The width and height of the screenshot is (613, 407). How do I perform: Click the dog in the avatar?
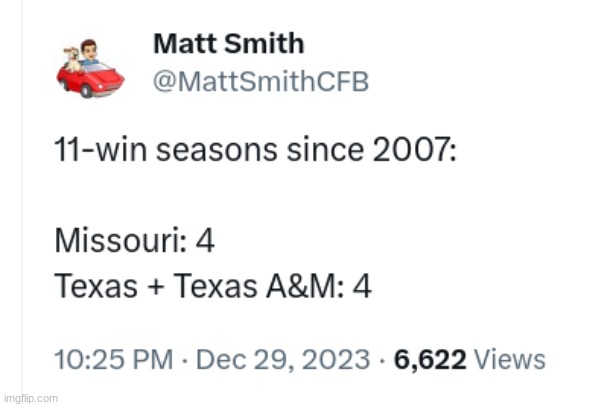coord(70,57)
